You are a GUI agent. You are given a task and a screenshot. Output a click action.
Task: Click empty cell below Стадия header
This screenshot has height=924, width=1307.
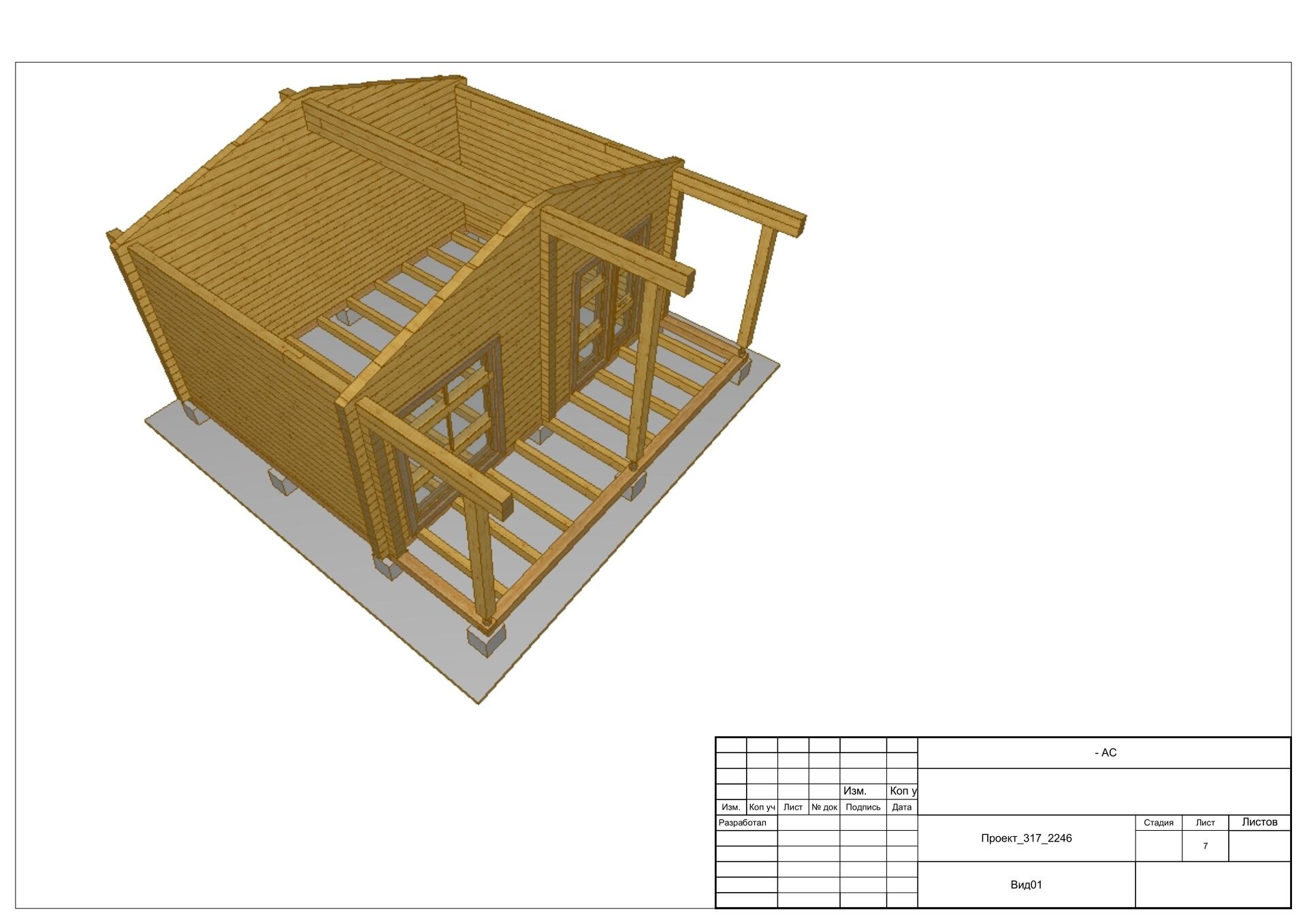tap(1158, 846)
